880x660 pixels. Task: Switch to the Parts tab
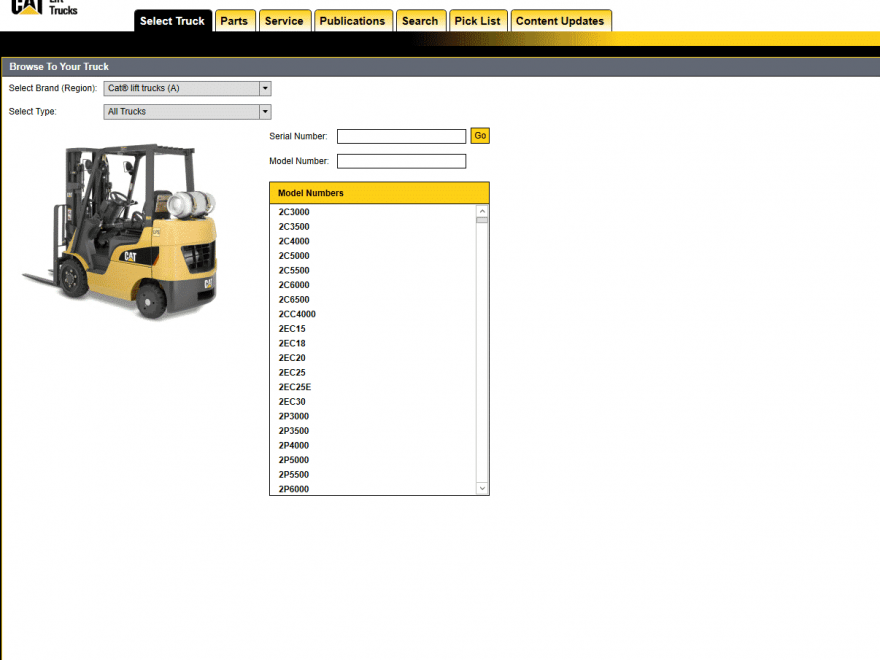click(x=235, y=21)
